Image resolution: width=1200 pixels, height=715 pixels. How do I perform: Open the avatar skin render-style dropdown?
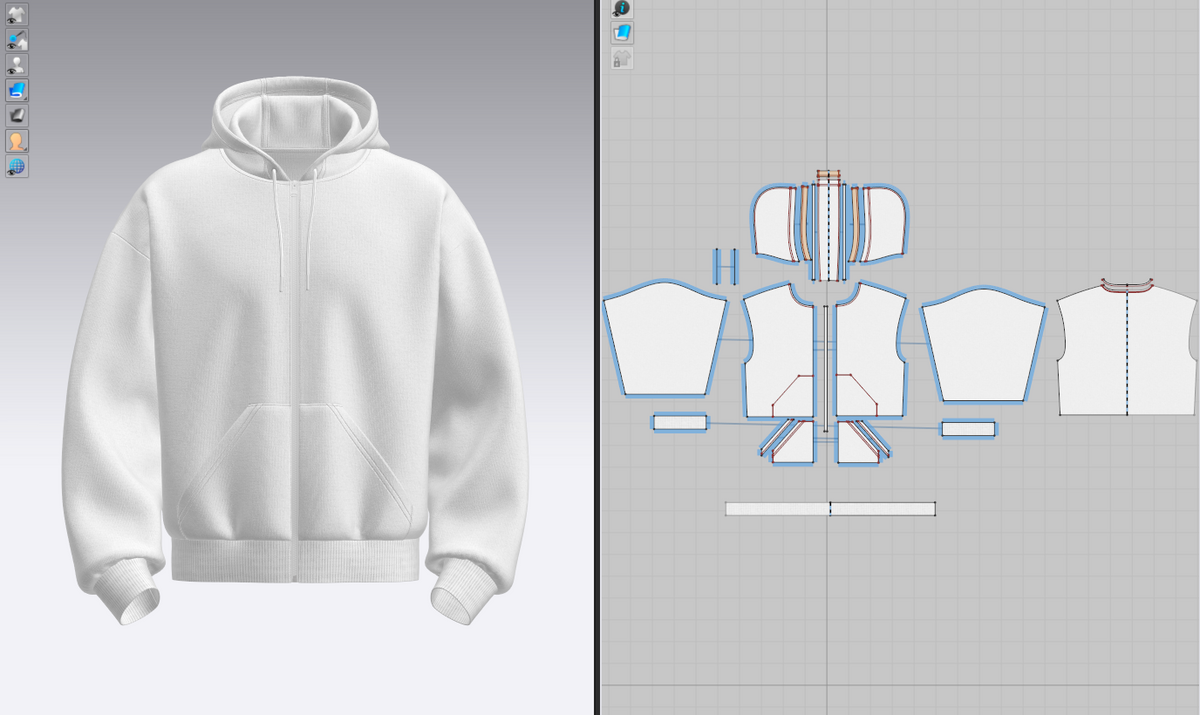(17, 141)
